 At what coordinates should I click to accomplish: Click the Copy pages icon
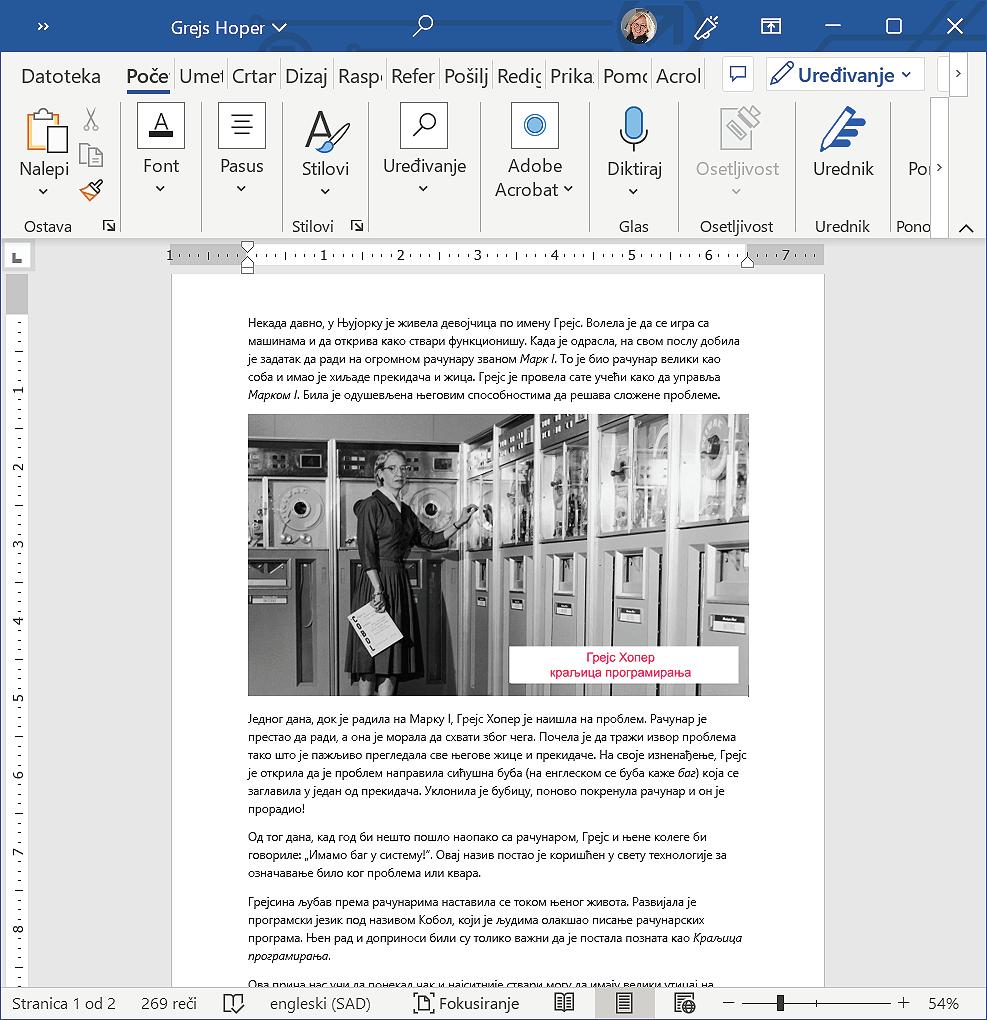click(91, 156)
